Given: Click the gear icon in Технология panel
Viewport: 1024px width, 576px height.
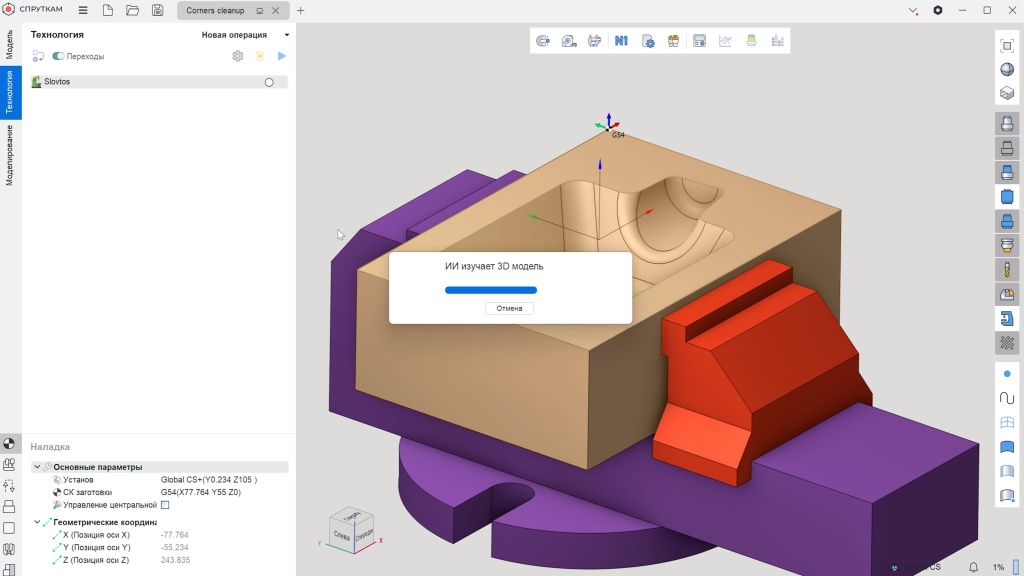Looking at the screenshot, I should pos(238,56).
